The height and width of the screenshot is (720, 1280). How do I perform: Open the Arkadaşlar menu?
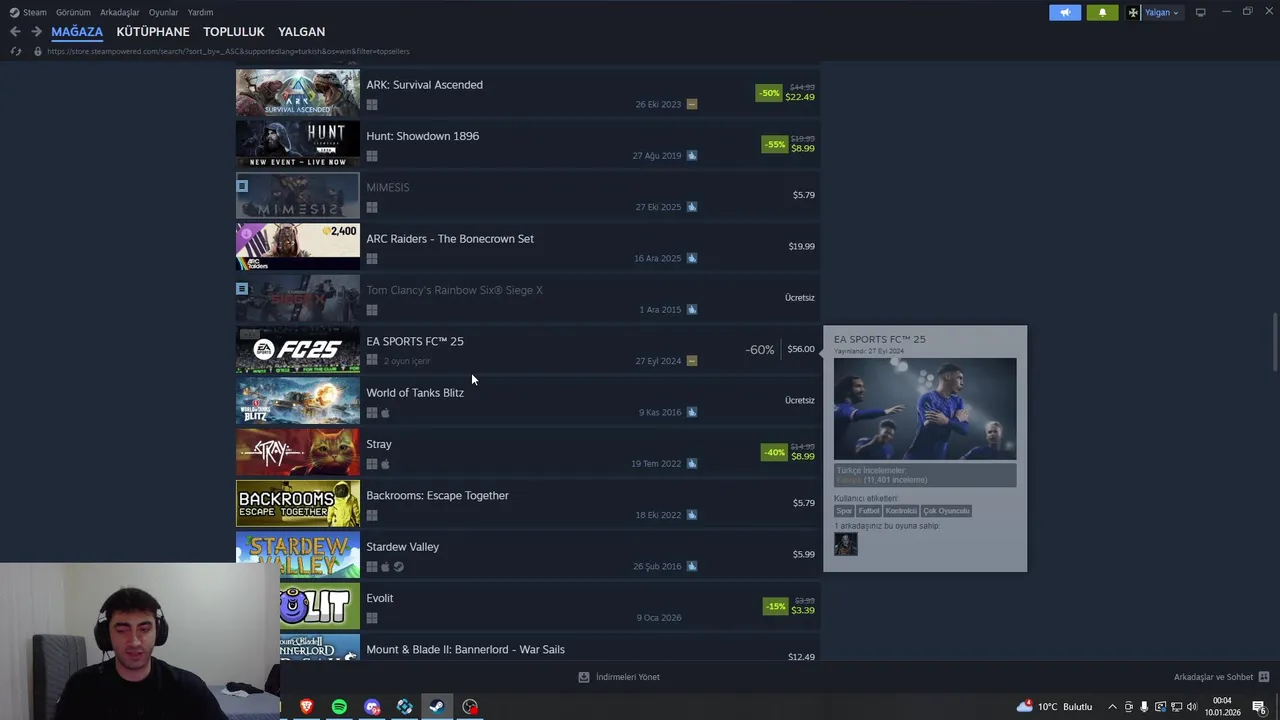coord(120,12)
